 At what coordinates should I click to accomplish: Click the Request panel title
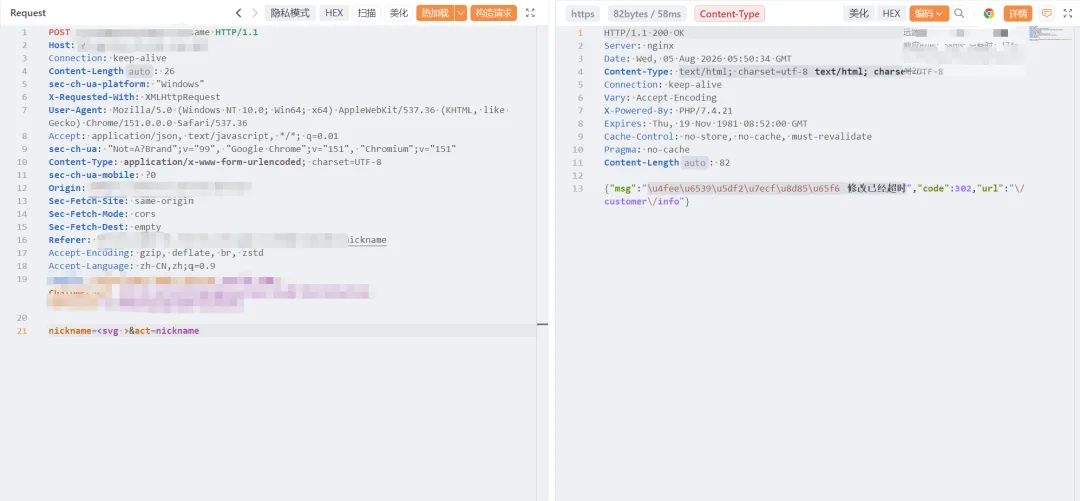28,13
